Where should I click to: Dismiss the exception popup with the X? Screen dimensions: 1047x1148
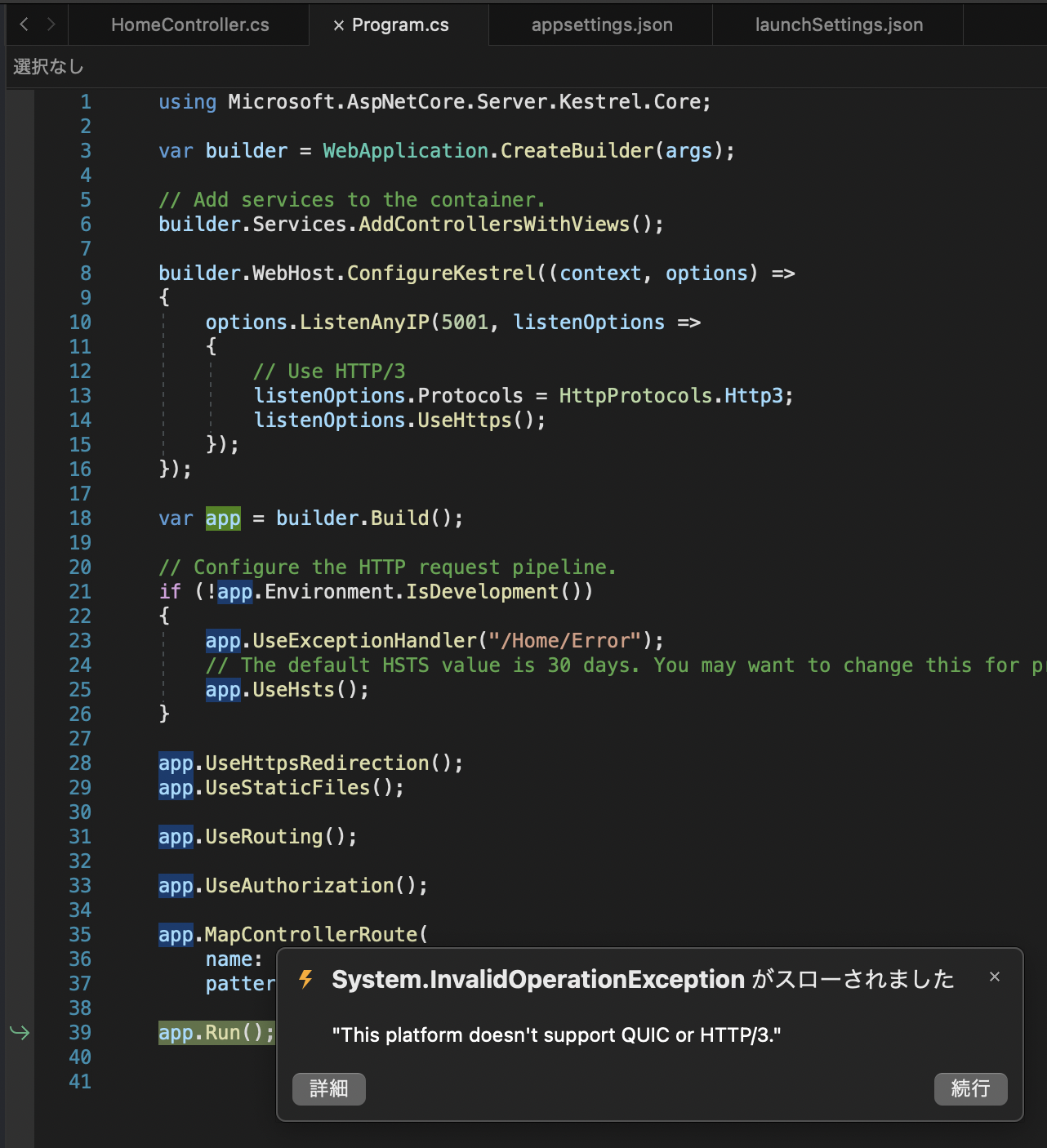(x=995, y=977)
